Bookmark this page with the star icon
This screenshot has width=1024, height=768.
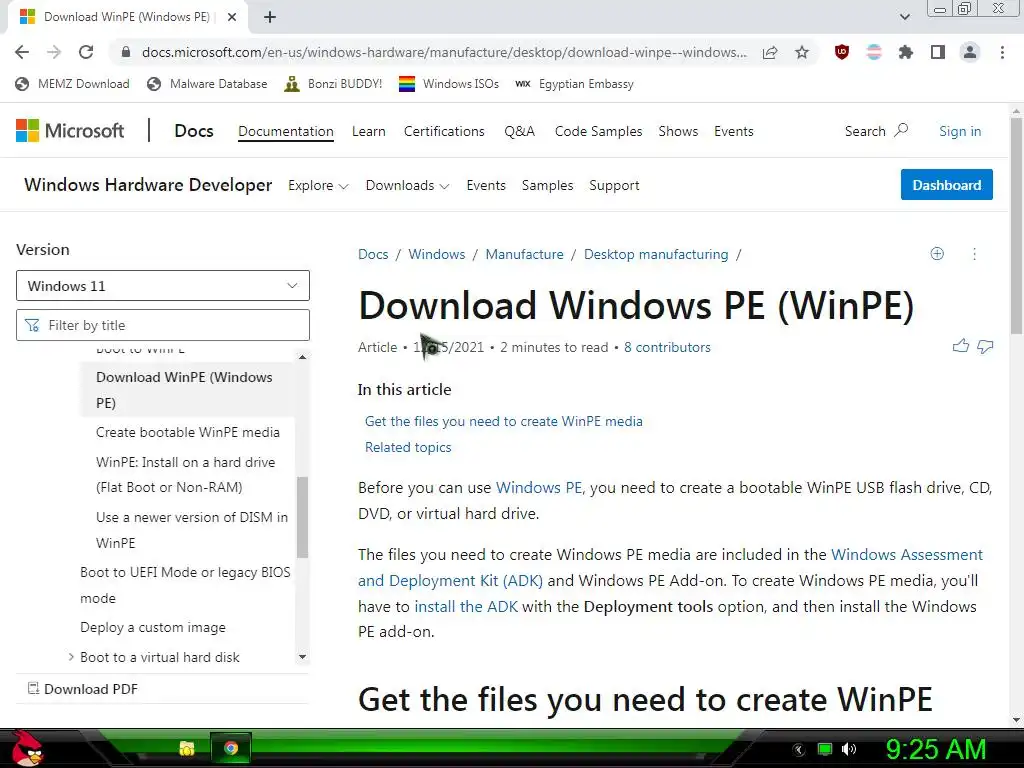click(x=802, y=52)
